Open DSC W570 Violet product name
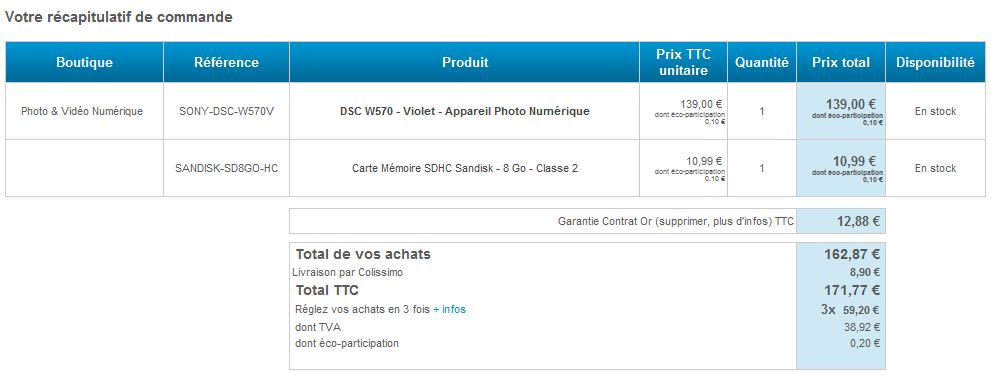Screen dimensions: 991x380 (465, 111)
